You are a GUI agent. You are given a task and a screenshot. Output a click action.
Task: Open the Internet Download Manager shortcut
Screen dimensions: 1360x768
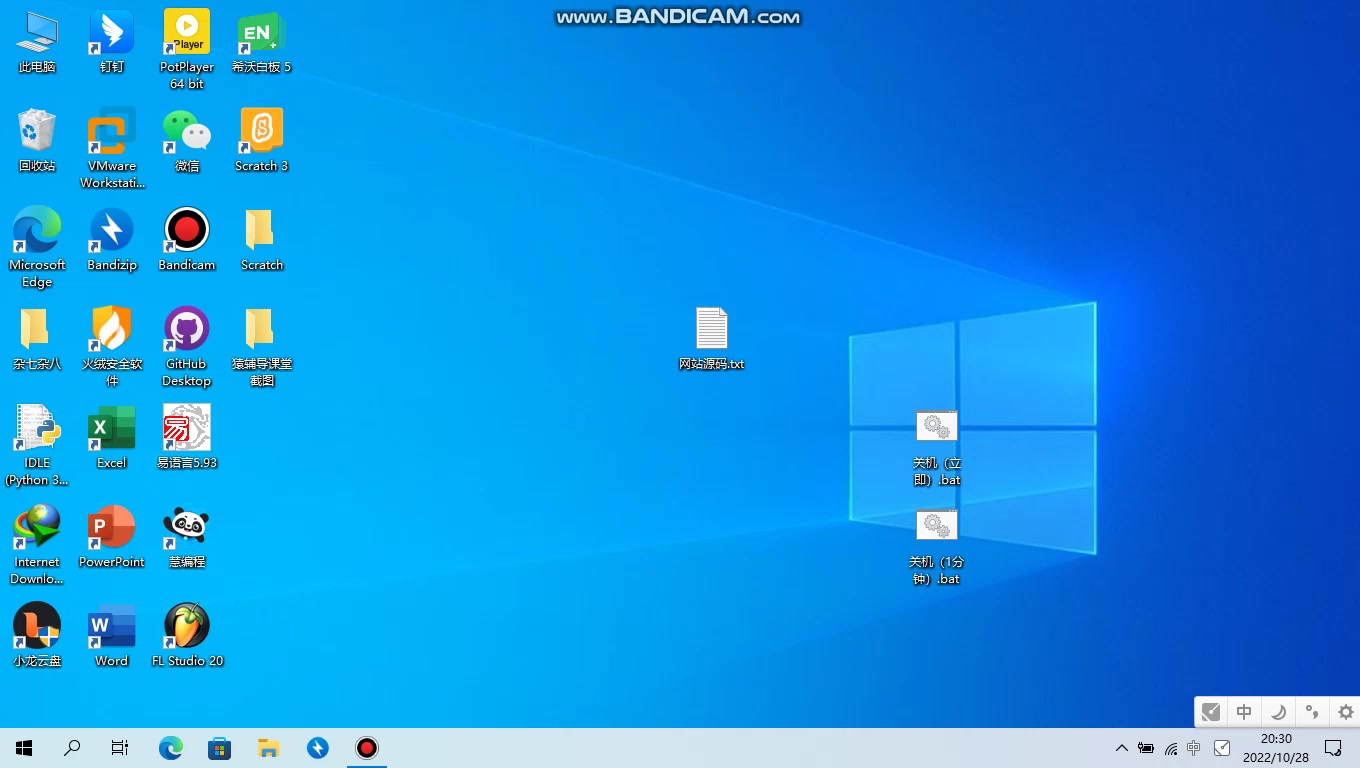click(x=37, y=528)
